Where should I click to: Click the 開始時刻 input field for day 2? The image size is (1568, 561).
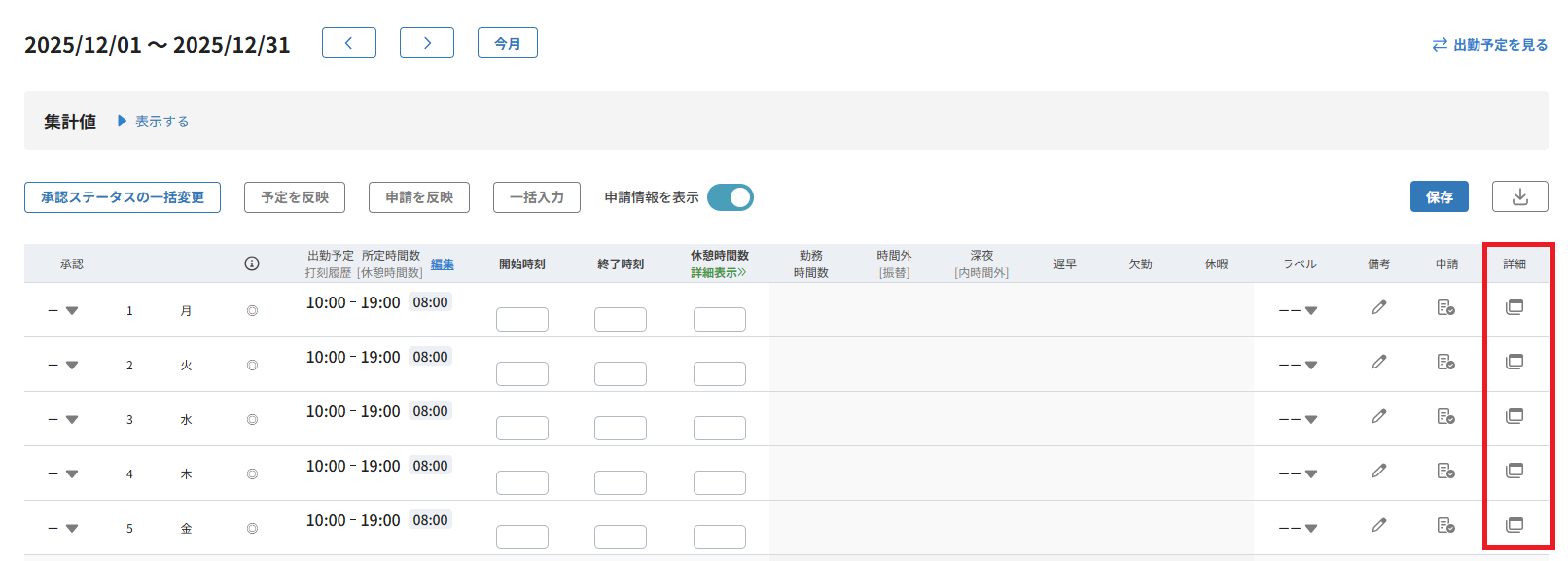point(522,373)
